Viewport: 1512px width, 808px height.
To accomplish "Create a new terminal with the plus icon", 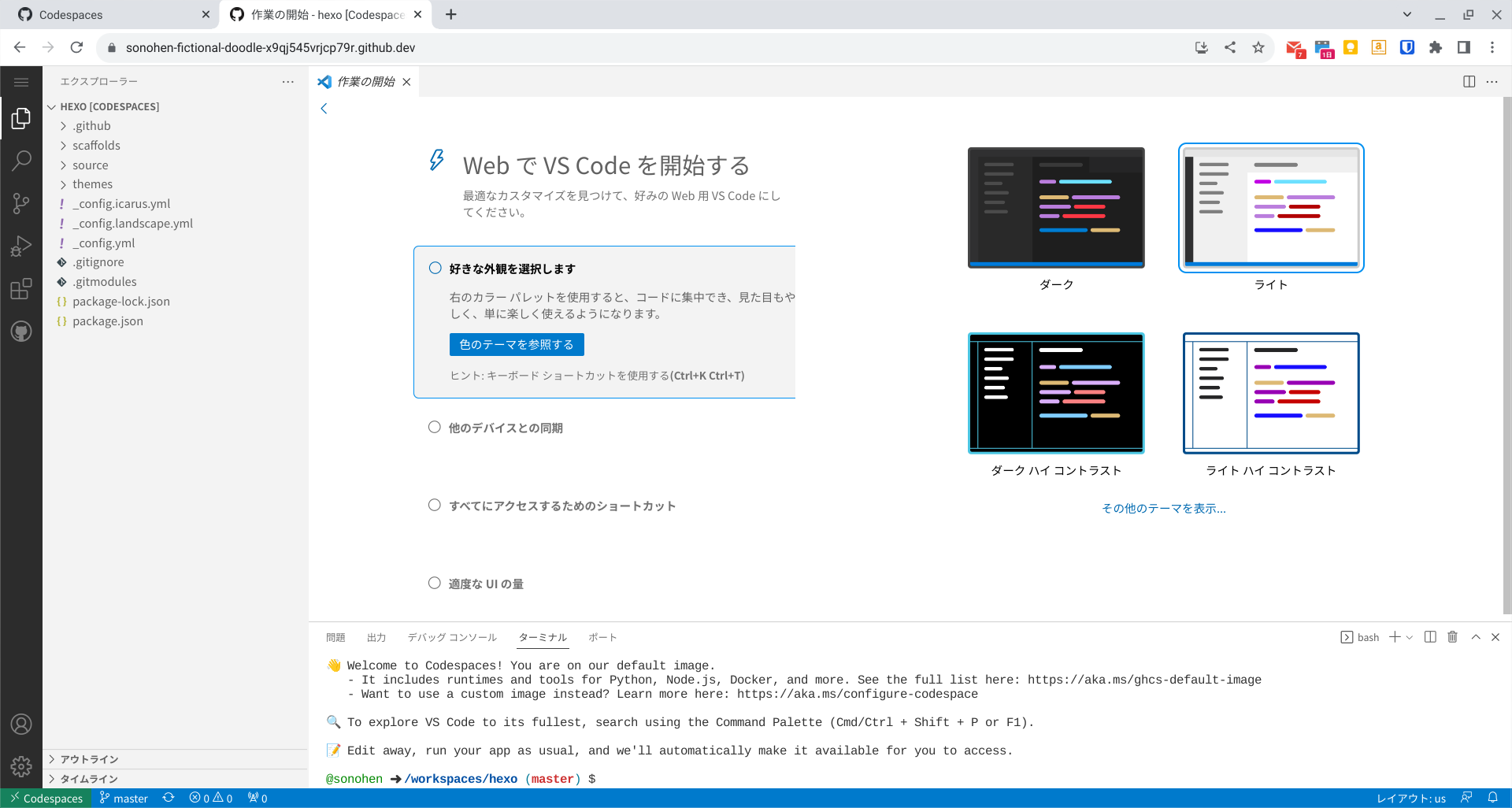I will tap(1395, 637).
